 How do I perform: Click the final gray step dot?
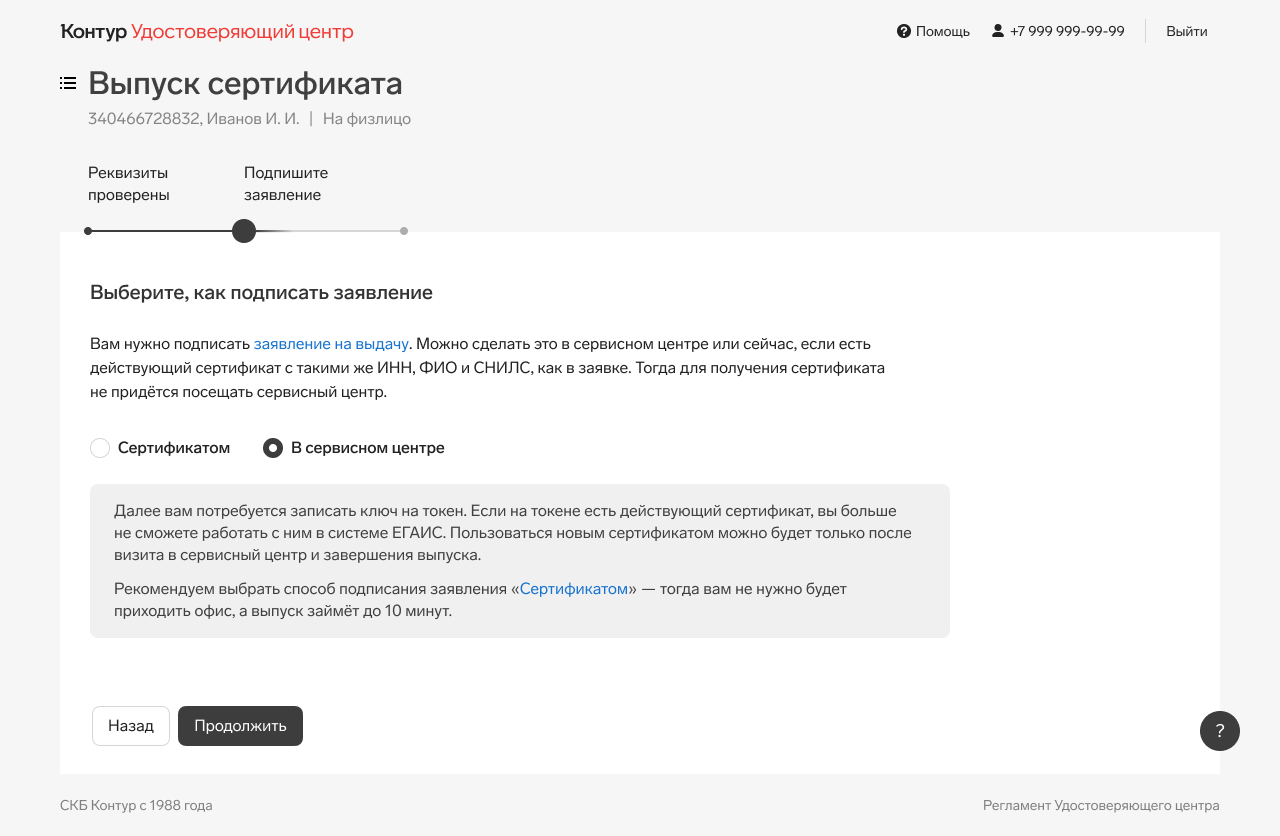(x=404, y=231)
